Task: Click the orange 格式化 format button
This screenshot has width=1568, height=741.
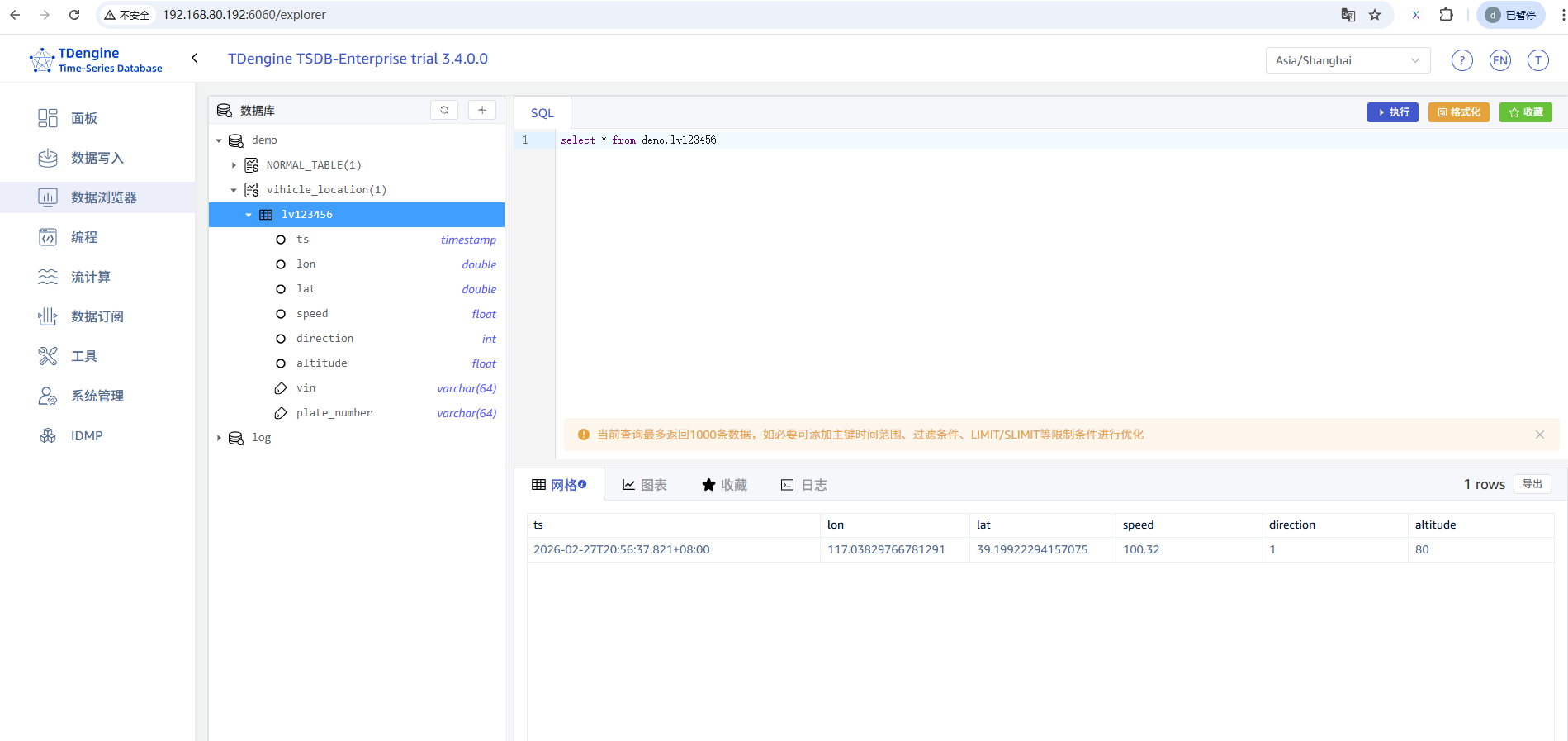Action: point(1458,112)
